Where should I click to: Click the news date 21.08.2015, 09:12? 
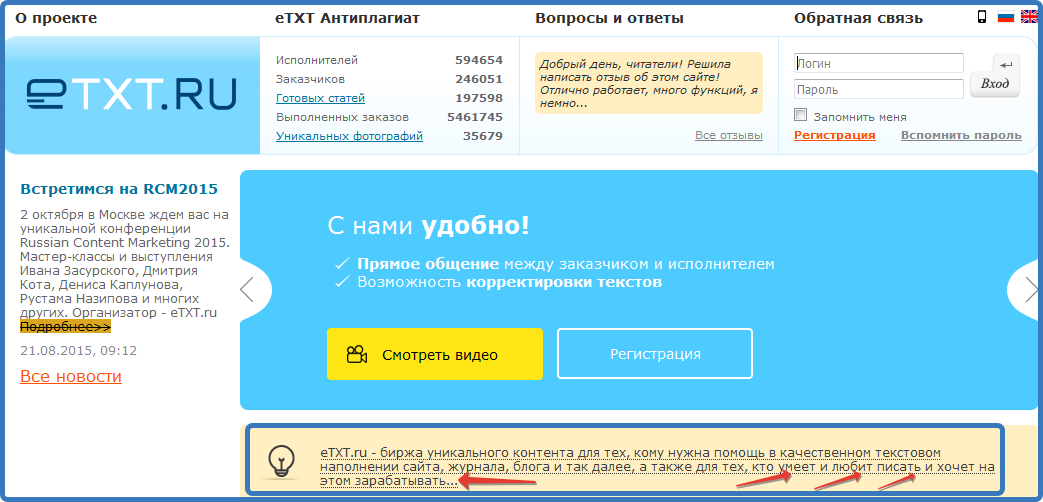click(x=78, y=350)
